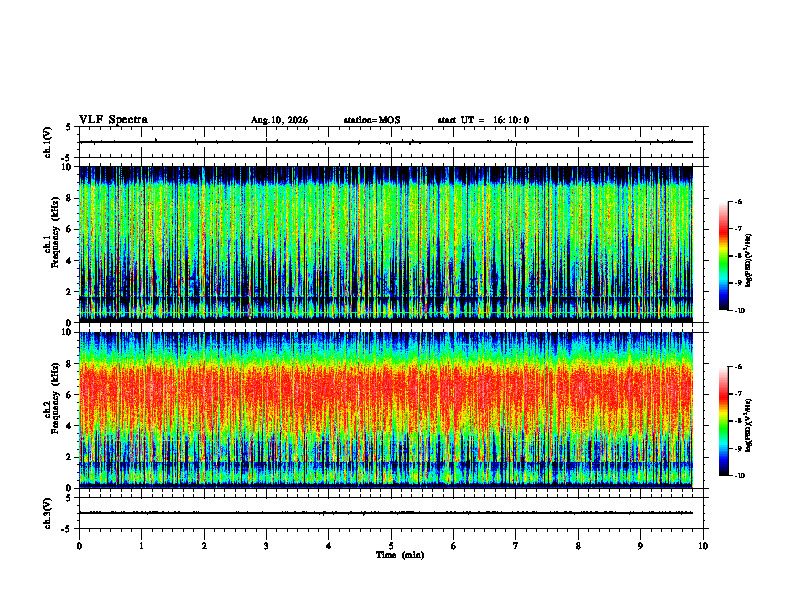Image resolution: width=792 pixels, height=612 pixels.
Task: Click time axis tick label "5"
Action: point(391,546)
